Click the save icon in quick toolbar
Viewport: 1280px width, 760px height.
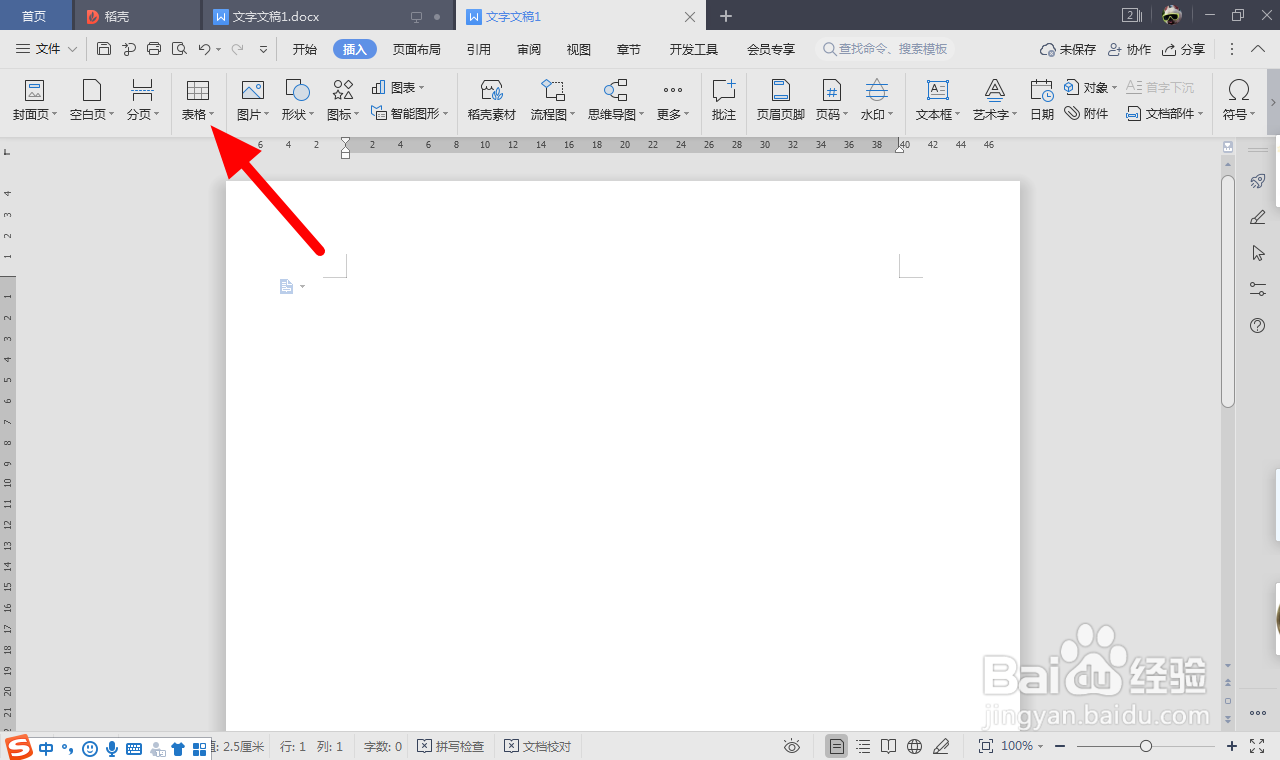[x=104, y=49]
